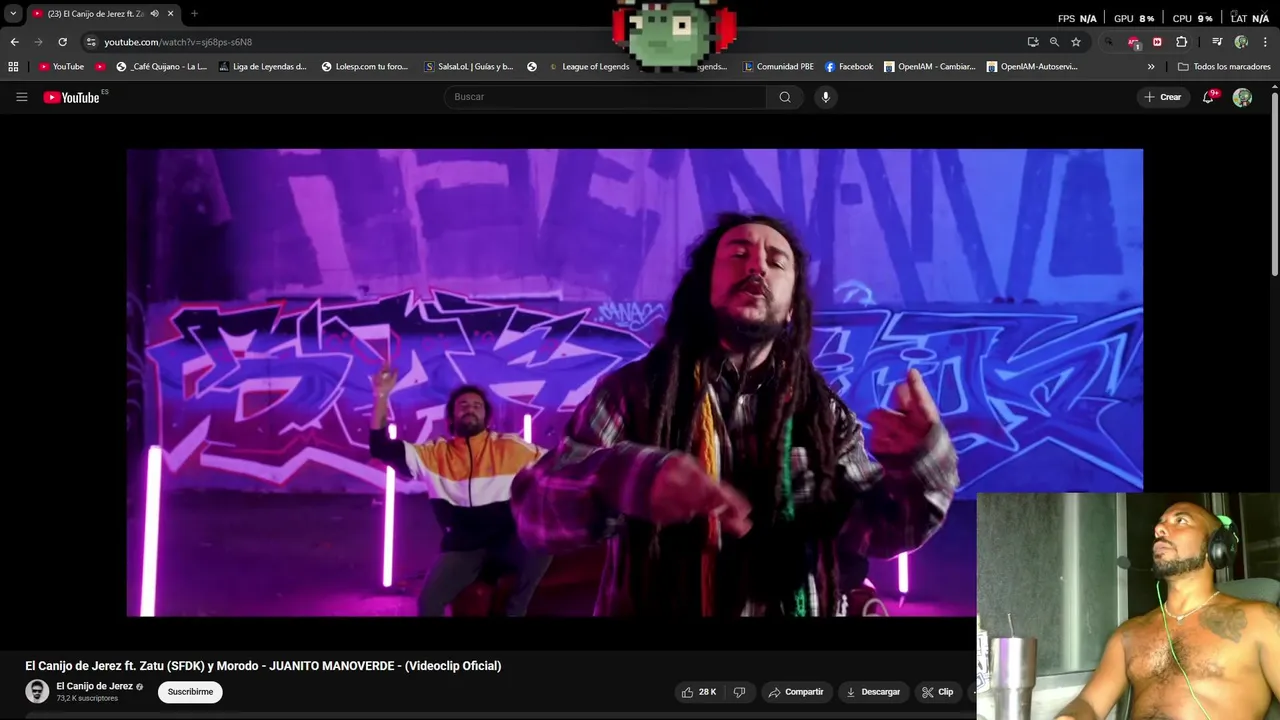
Task: Open the apps grid in bookmarks bar
Action: 13,67
